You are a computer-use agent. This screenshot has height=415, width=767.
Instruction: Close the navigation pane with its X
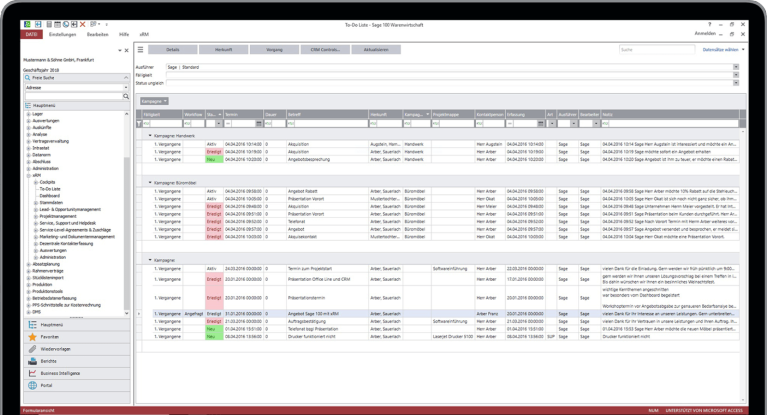(x=127, y=49)
